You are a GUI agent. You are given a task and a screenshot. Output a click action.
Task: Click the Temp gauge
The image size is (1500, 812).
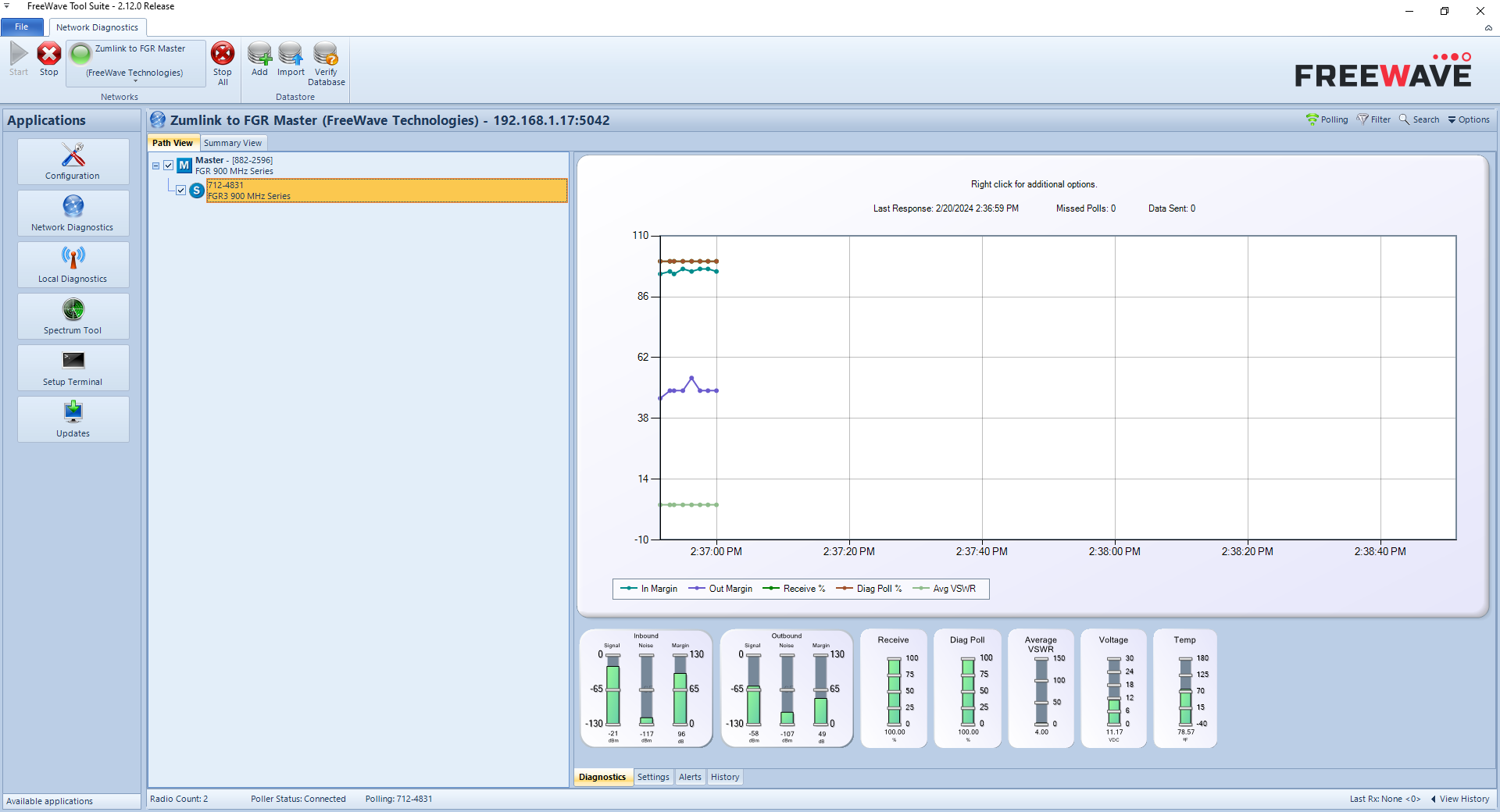1185,689
